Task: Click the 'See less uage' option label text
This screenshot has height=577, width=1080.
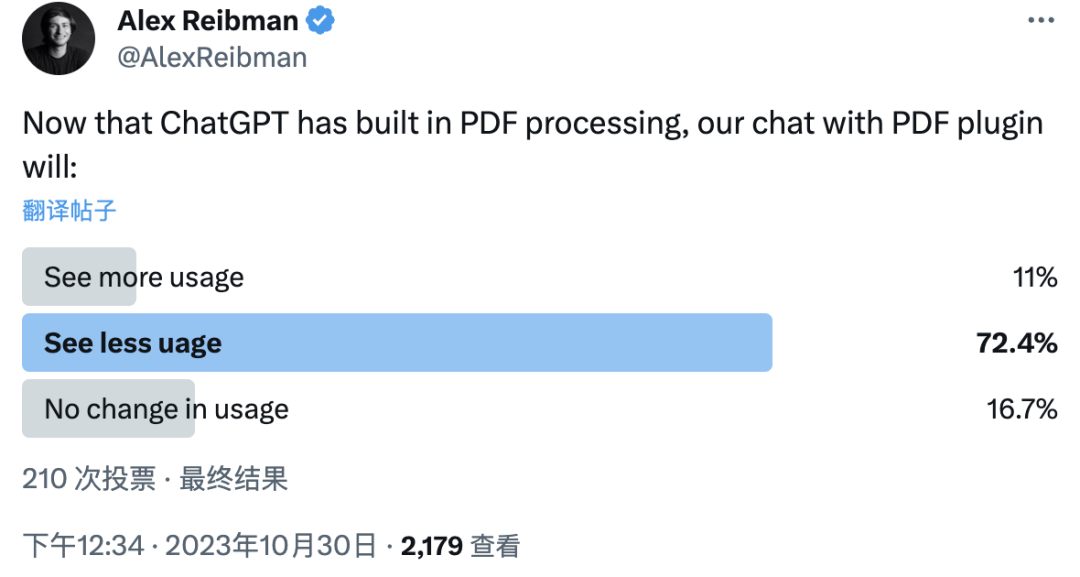Action: (x=133, y=344)
